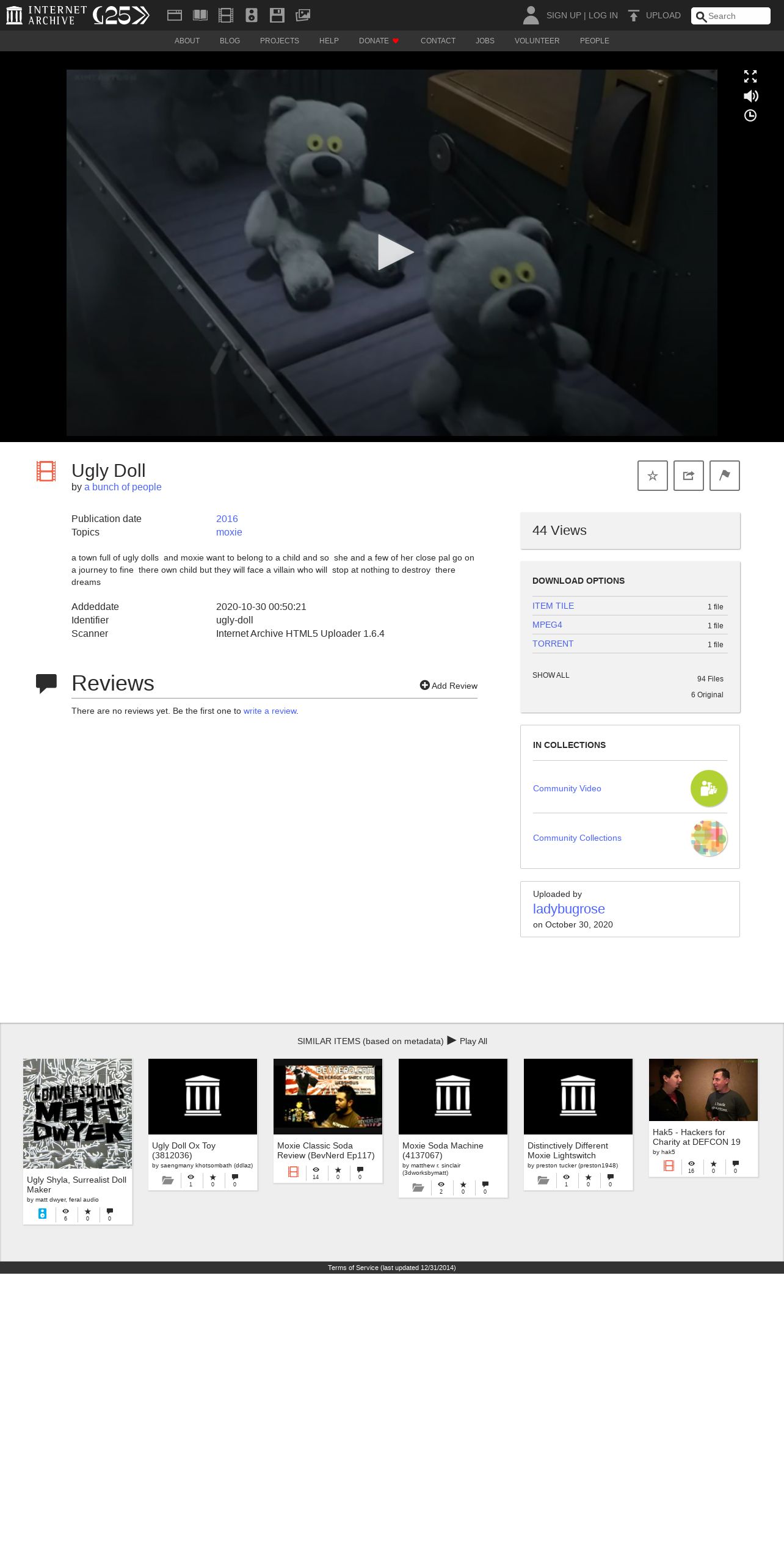
Task: Click SHOW ALL download files
Action: [551, 675]
